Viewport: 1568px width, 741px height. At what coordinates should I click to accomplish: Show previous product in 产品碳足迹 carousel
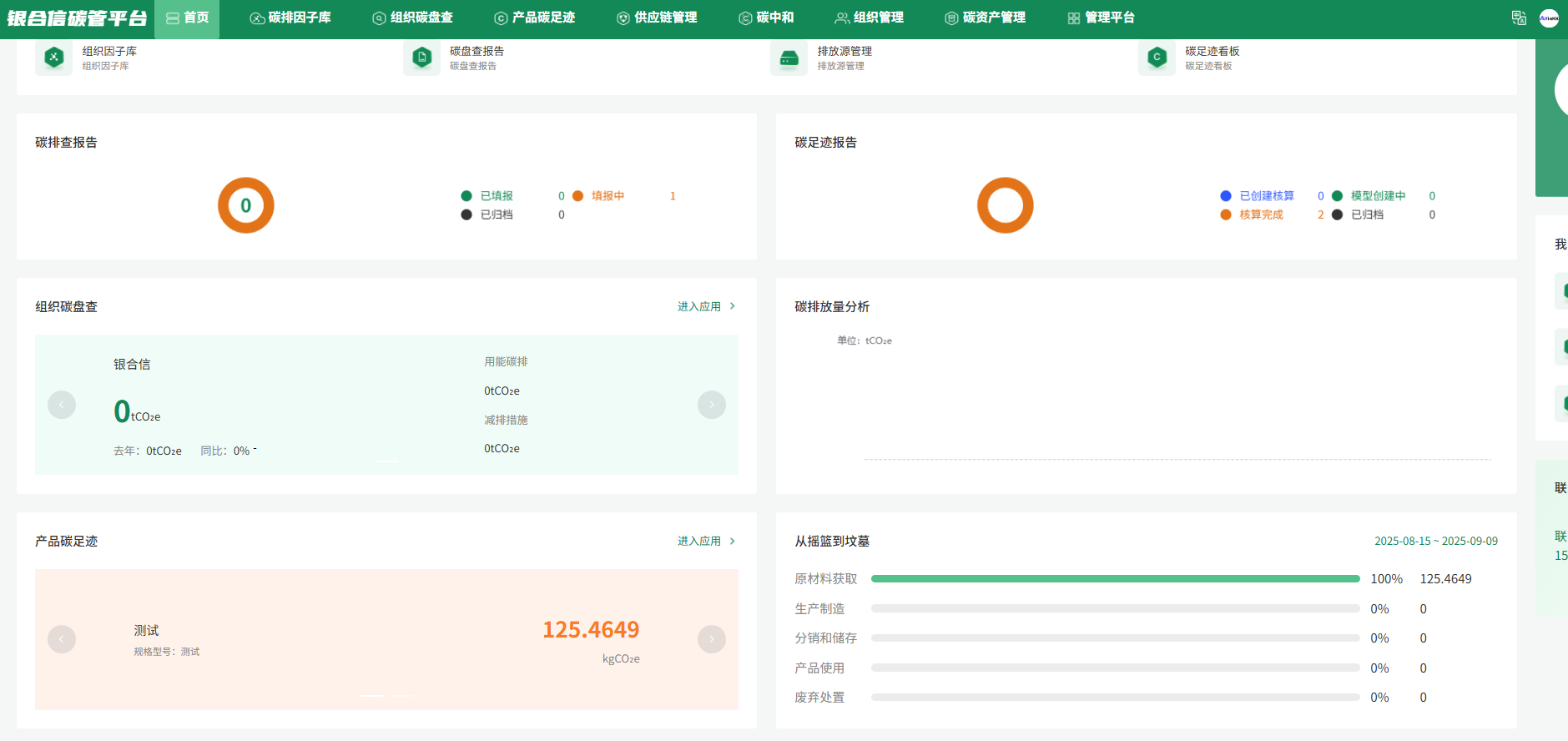point(62,639)
